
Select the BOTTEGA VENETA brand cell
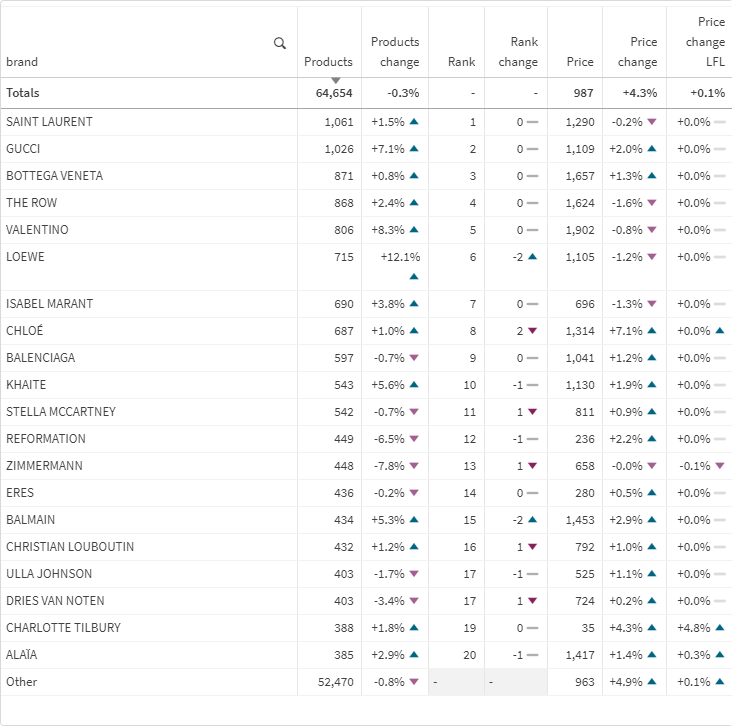(149, 176)
